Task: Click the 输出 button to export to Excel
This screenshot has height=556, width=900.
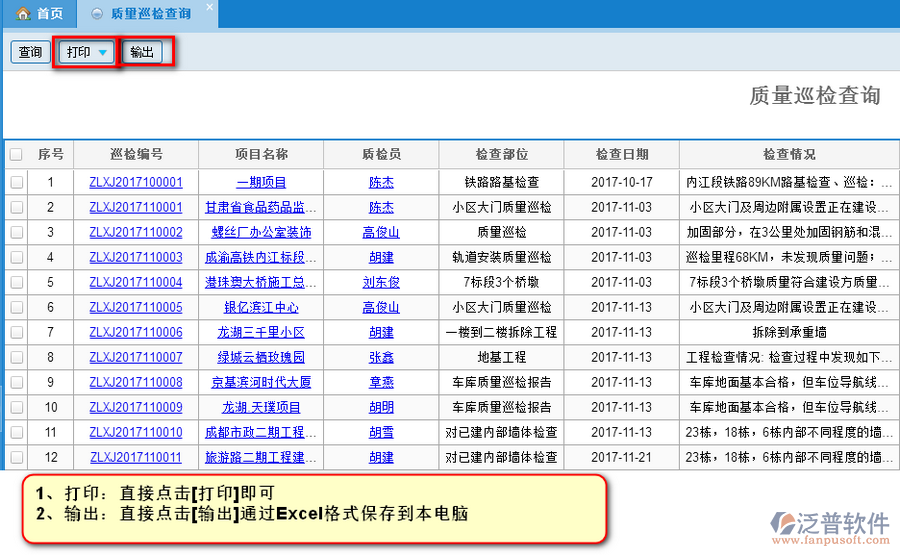Action: 142,52
